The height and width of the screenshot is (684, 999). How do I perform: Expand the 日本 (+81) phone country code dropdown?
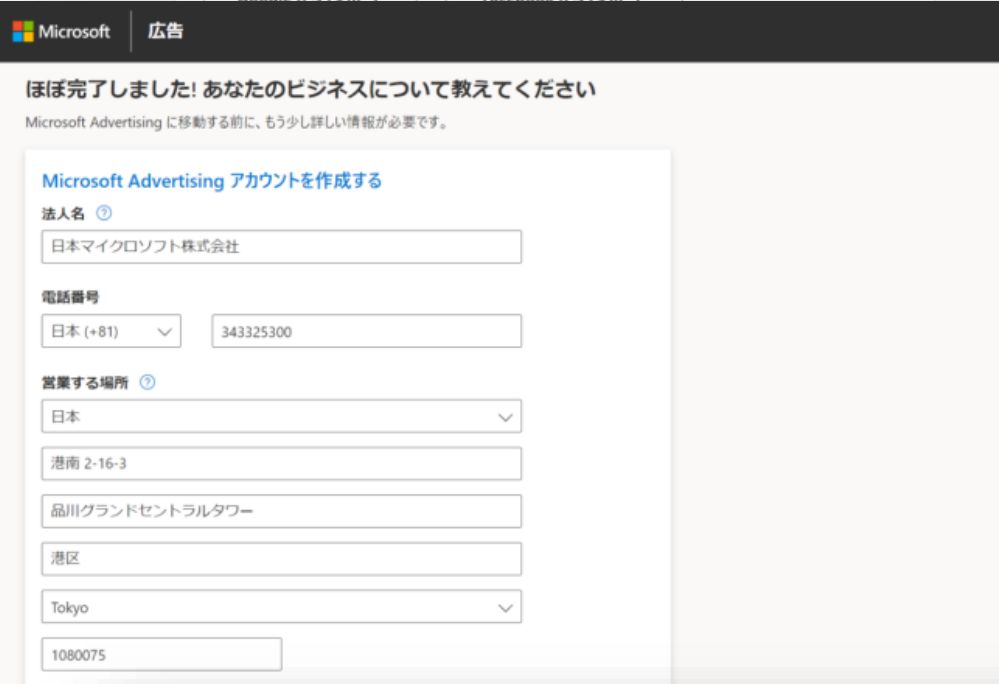tap(111, 332)
